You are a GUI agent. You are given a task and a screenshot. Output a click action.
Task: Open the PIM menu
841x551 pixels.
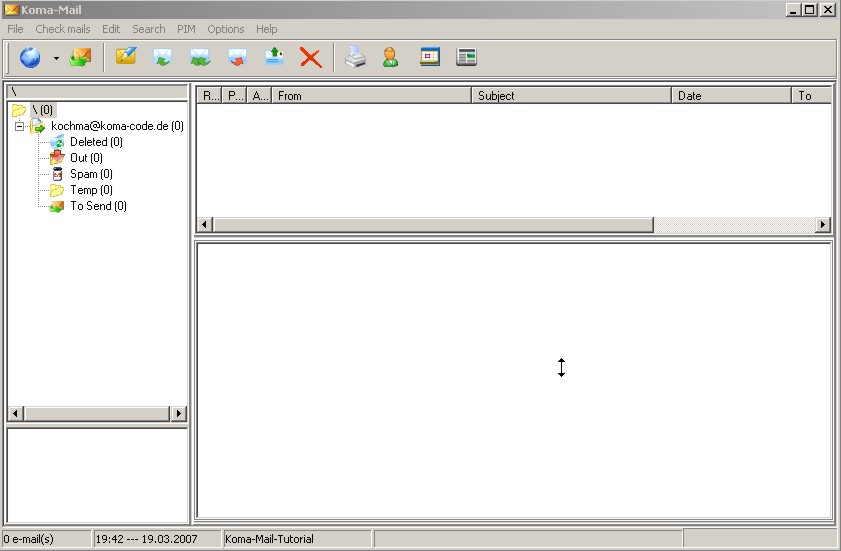[x=186, y=29]
